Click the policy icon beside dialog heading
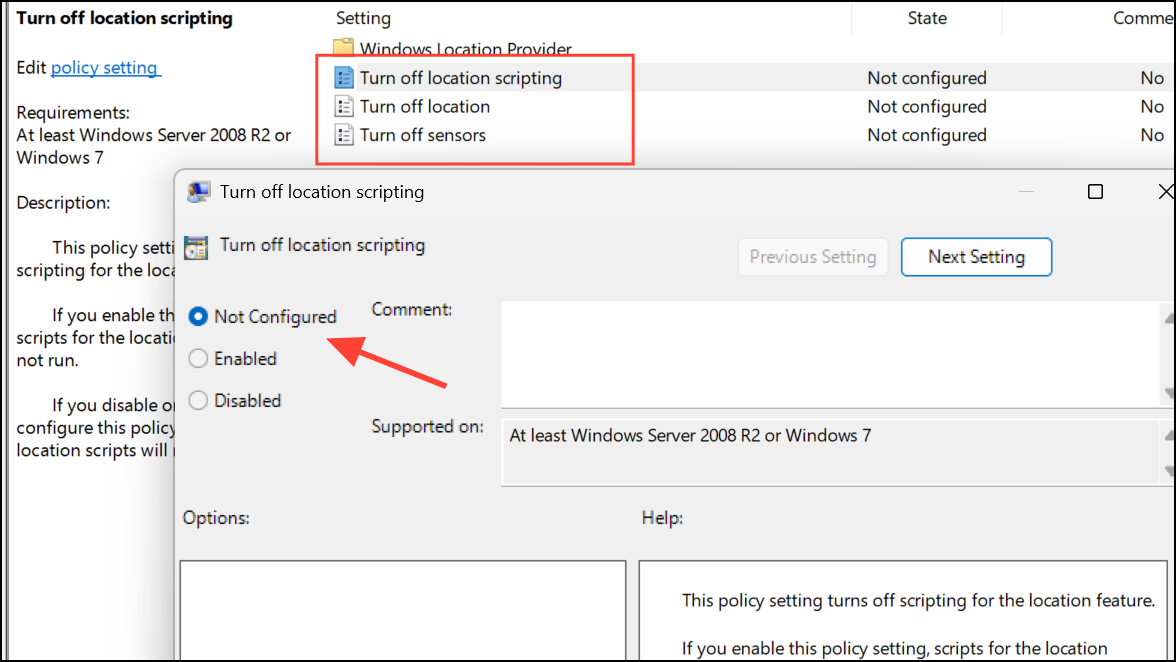This screenshot has height=662, width=1176. 196,247
